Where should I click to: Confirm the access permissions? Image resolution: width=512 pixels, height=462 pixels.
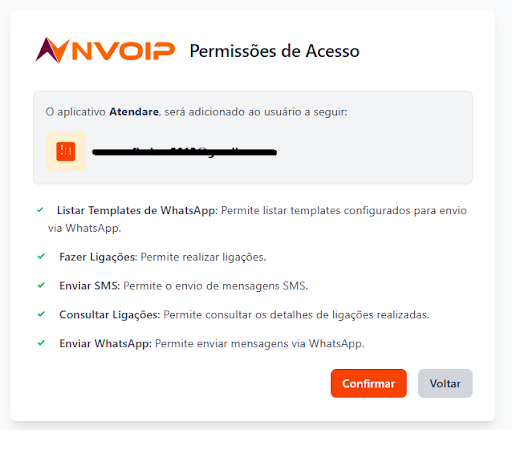(x=369, y=383)
